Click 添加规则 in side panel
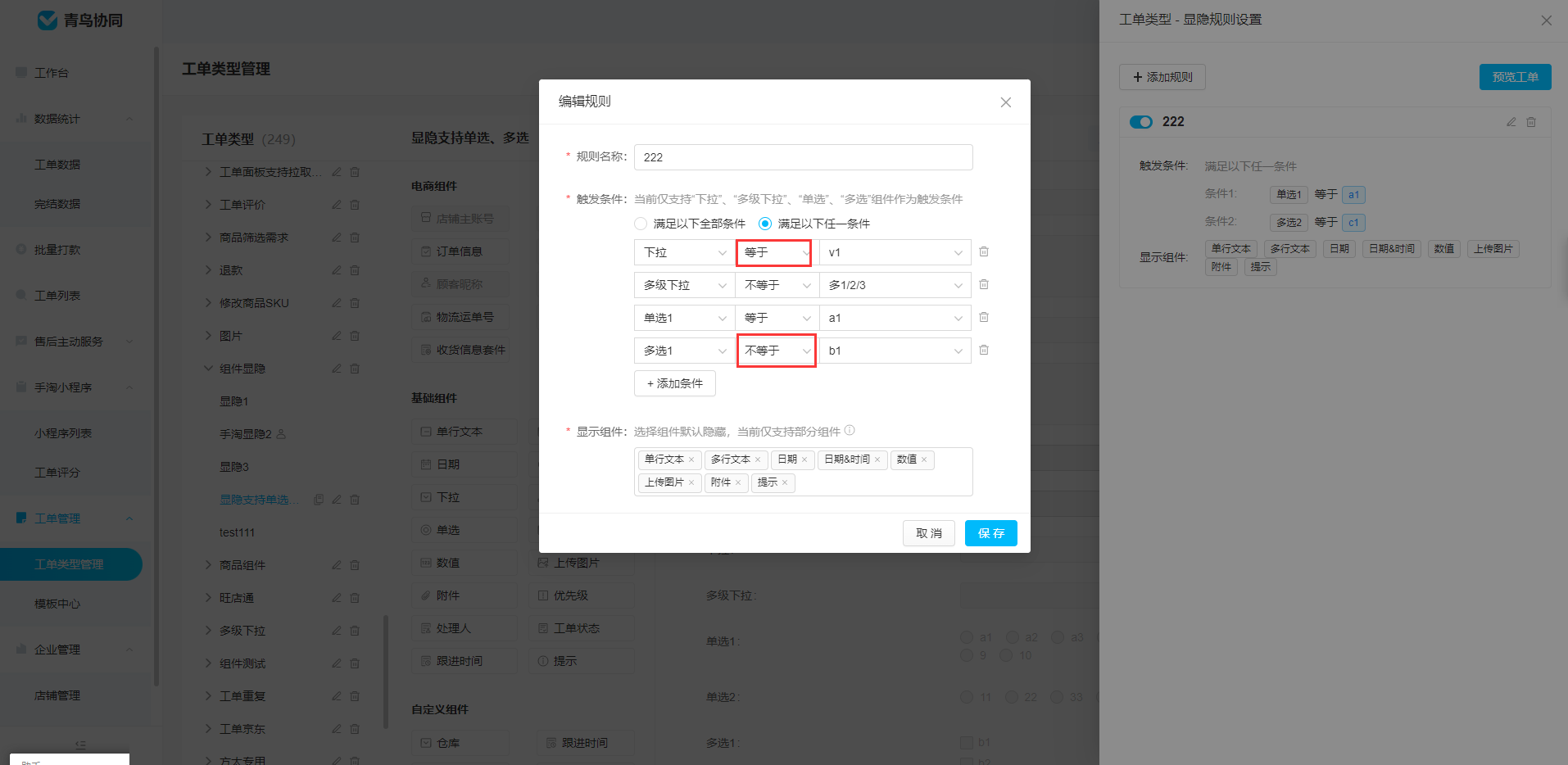1568x765 pixels. 1162,77
